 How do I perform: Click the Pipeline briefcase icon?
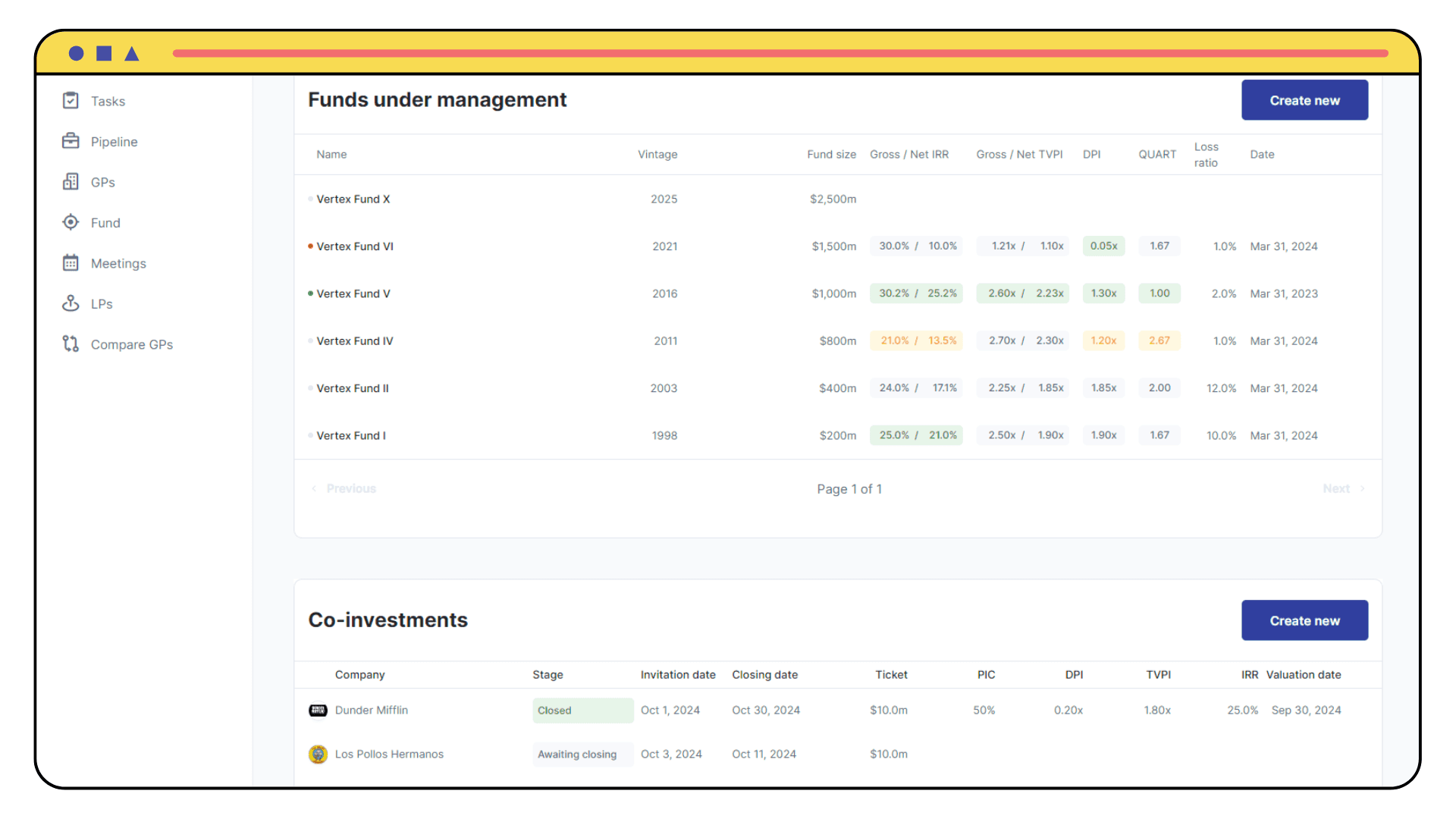[x=71, y=141]
